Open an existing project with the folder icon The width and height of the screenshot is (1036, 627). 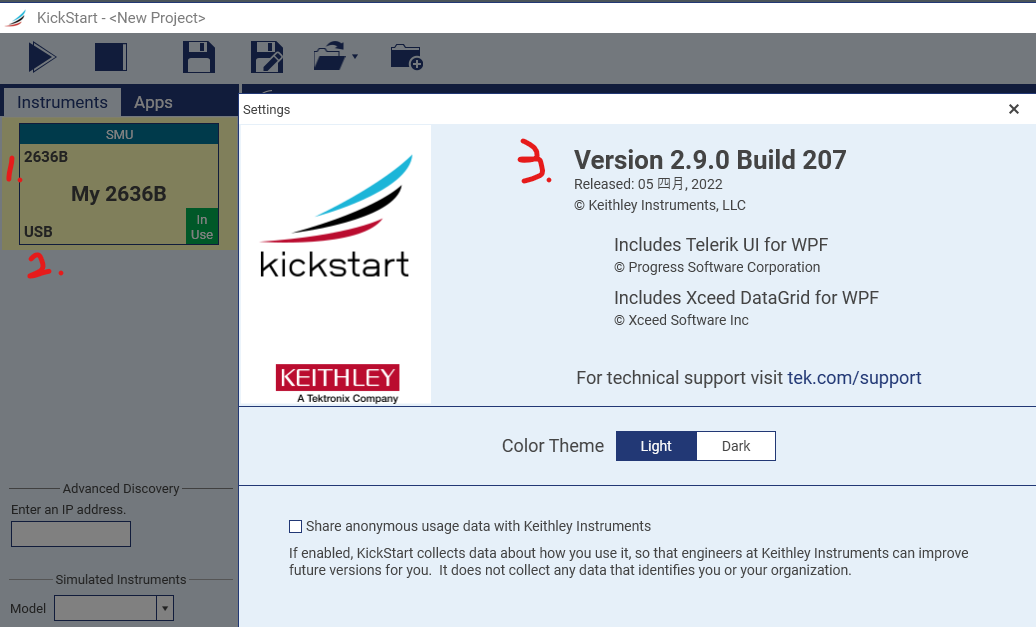point(328,57)
